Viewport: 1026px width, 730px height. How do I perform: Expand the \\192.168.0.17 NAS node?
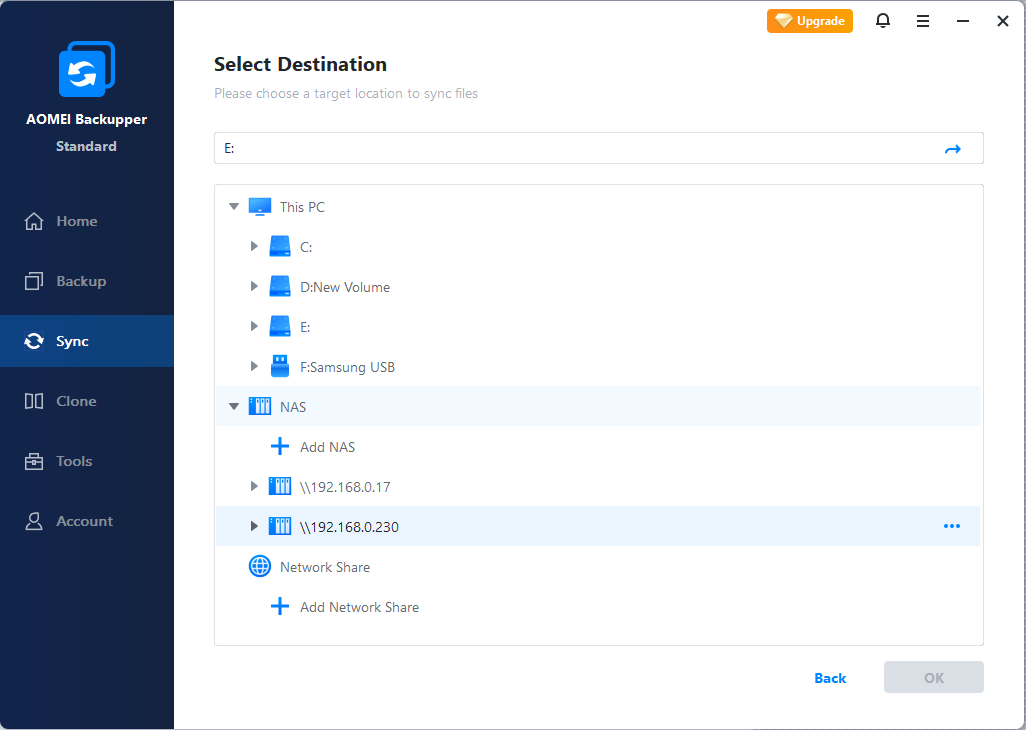(x=254, y=487)
